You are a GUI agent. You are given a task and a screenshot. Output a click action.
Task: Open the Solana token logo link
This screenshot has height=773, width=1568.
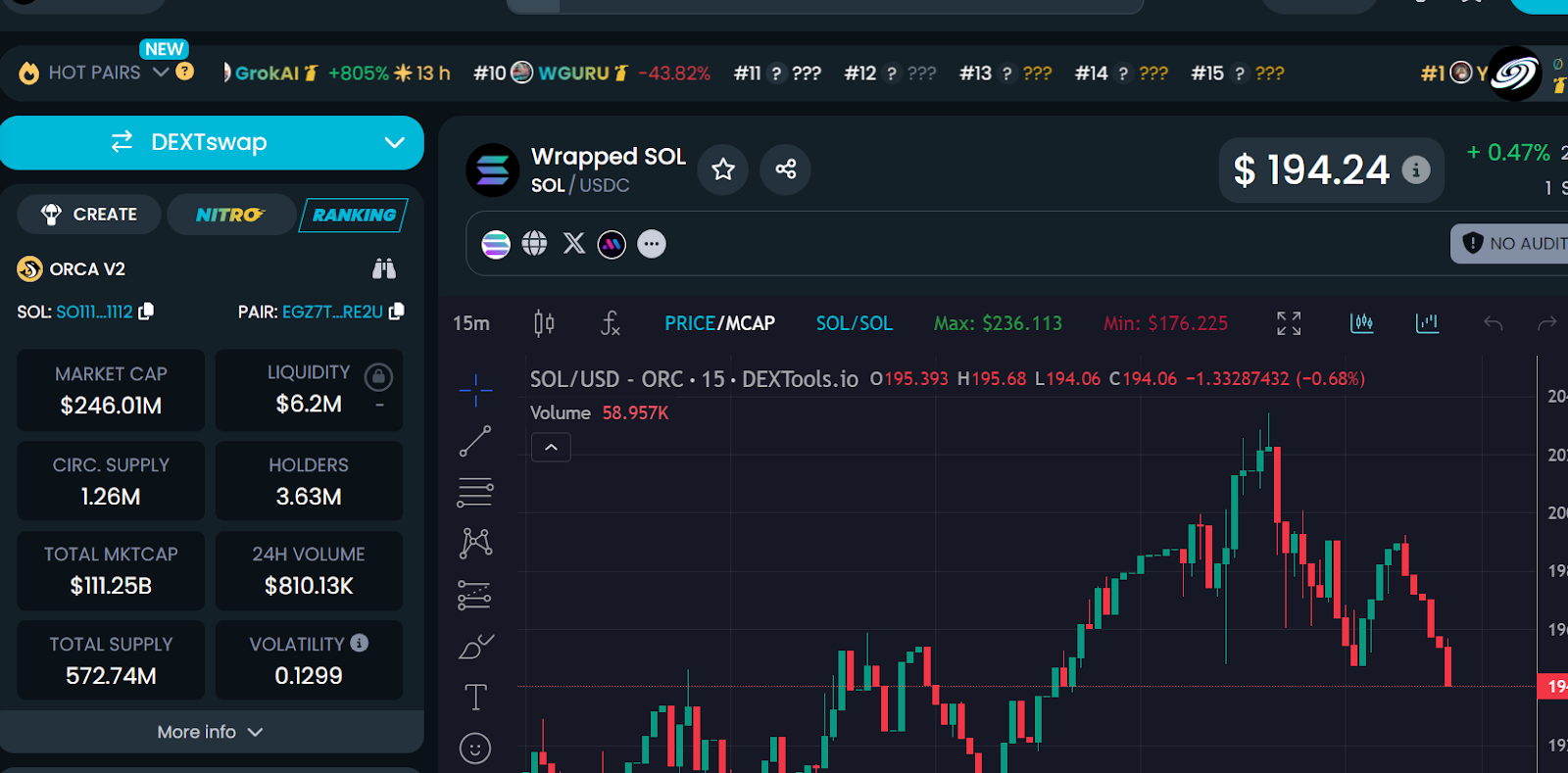pyautogui.click(x=496, y=244)
